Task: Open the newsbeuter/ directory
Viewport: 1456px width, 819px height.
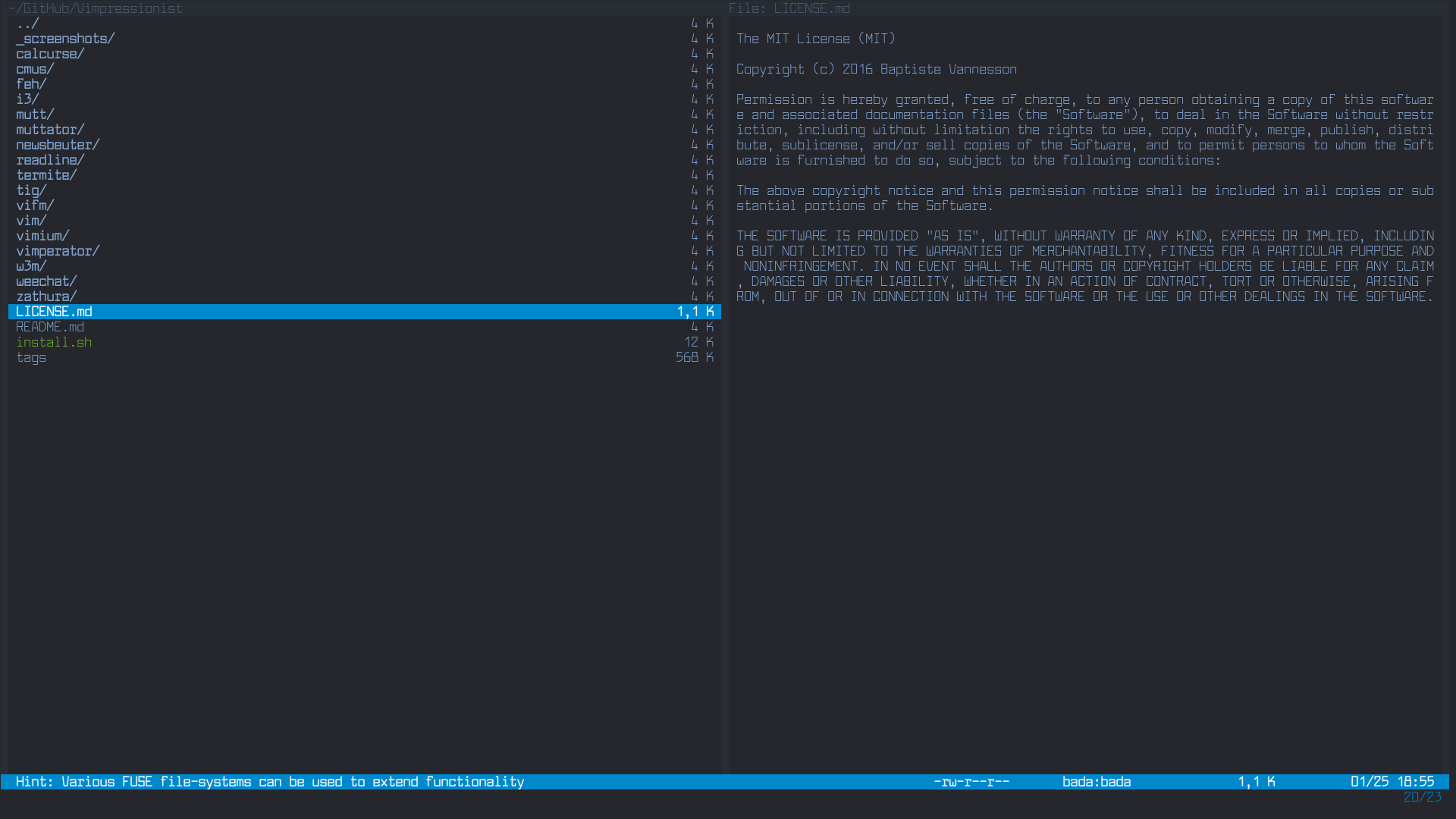Action: coord(58,145)
